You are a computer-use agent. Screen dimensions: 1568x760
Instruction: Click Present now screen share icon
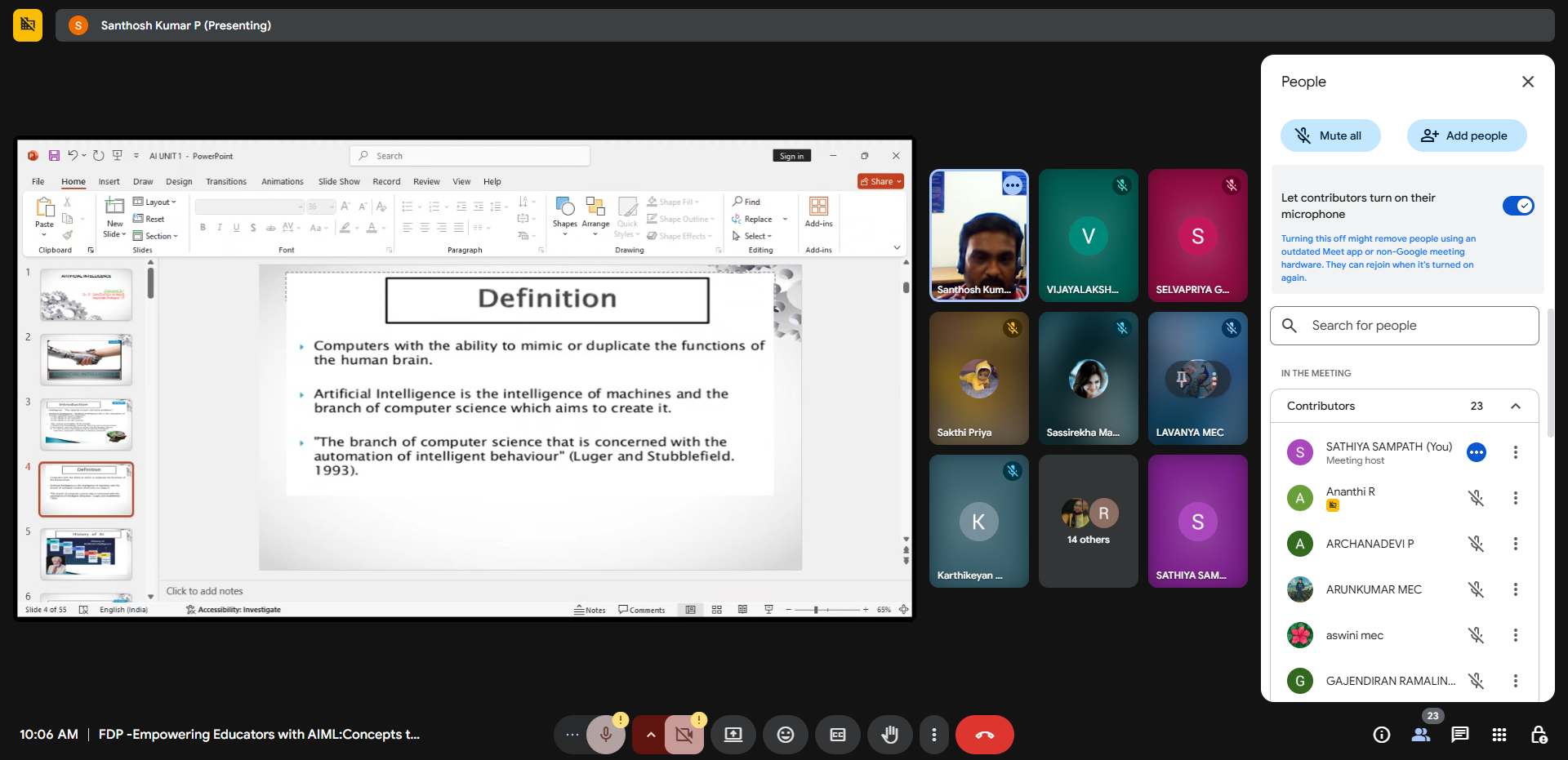point(733,735)
